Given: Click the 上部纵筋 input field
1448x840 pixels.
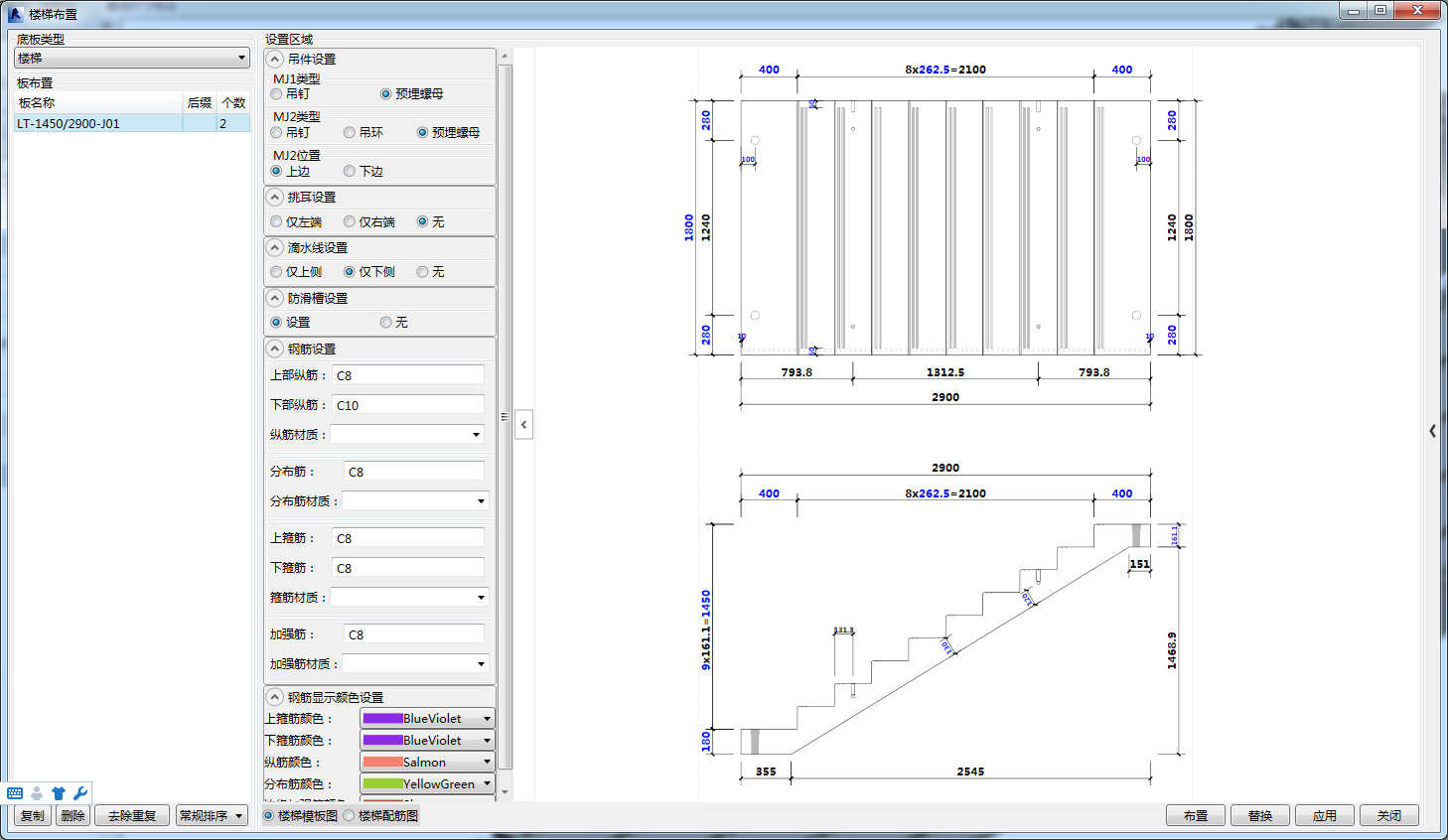Looking at the screenshot, I should [x=408, y=375].
